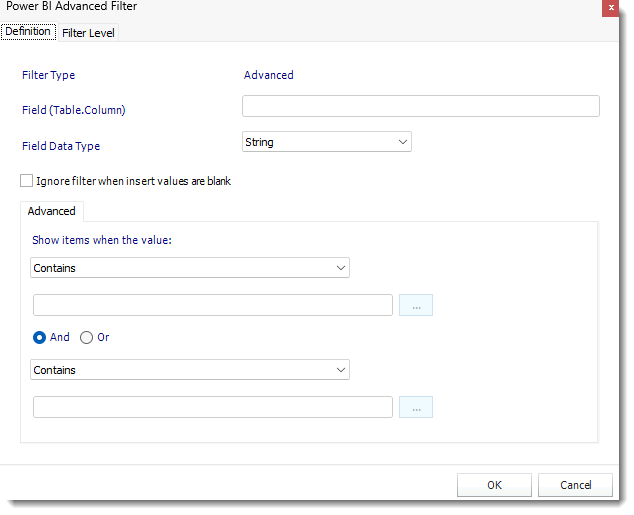Click the second condition value text field
This screenshot has width=634, height=515.
pos(213,407)
